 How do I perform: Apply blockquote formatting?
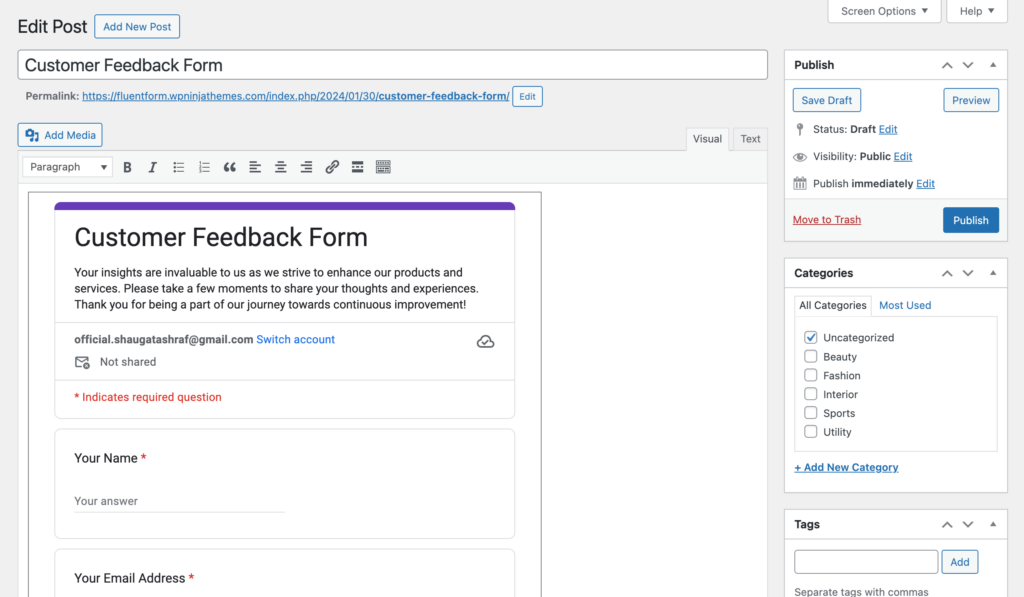click(229, 167)
